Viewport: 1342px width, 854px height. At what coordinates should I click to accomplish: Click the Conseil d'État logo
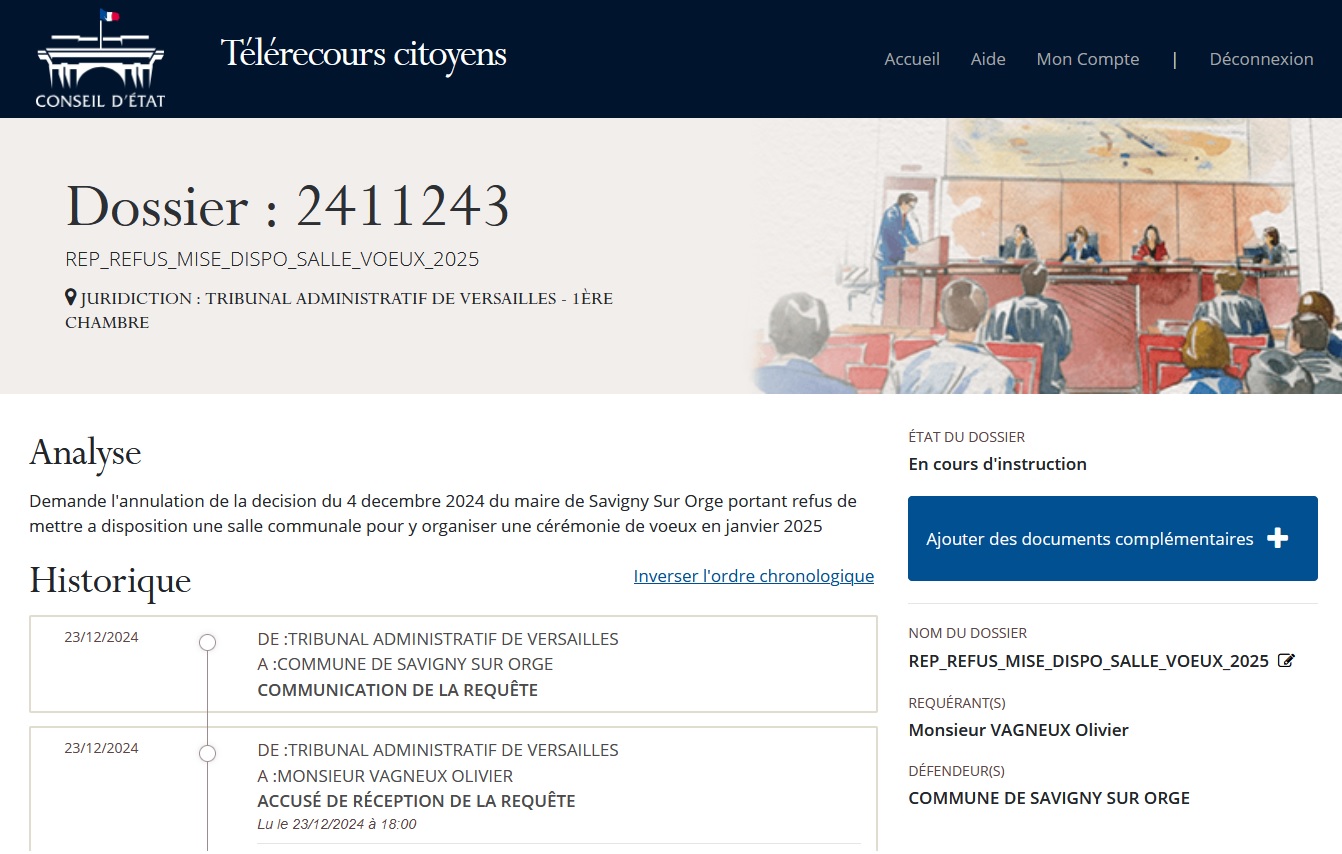point(100,59)
